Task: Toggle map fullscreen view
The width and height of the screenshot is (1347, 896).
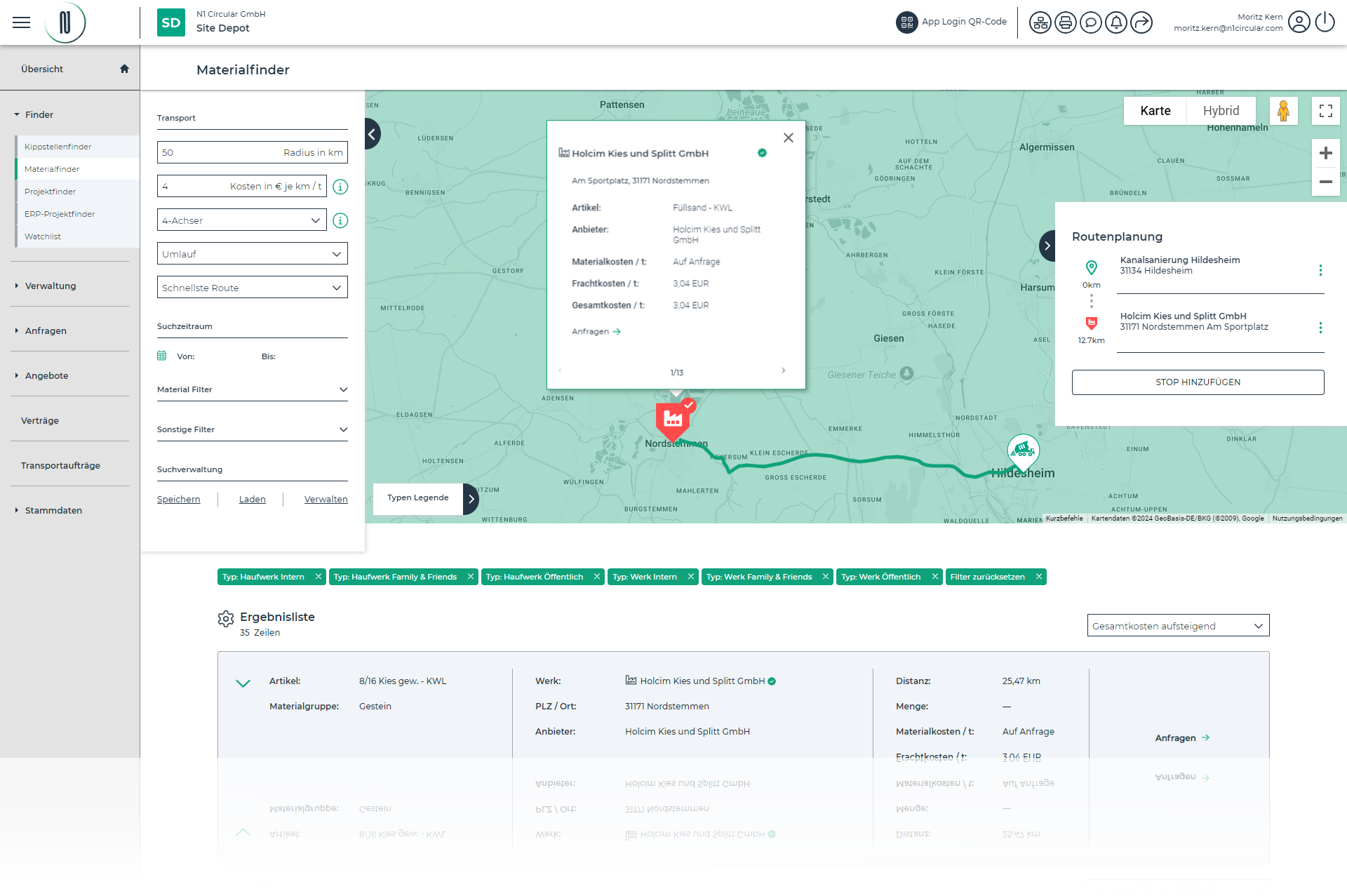Action: 1325,111
